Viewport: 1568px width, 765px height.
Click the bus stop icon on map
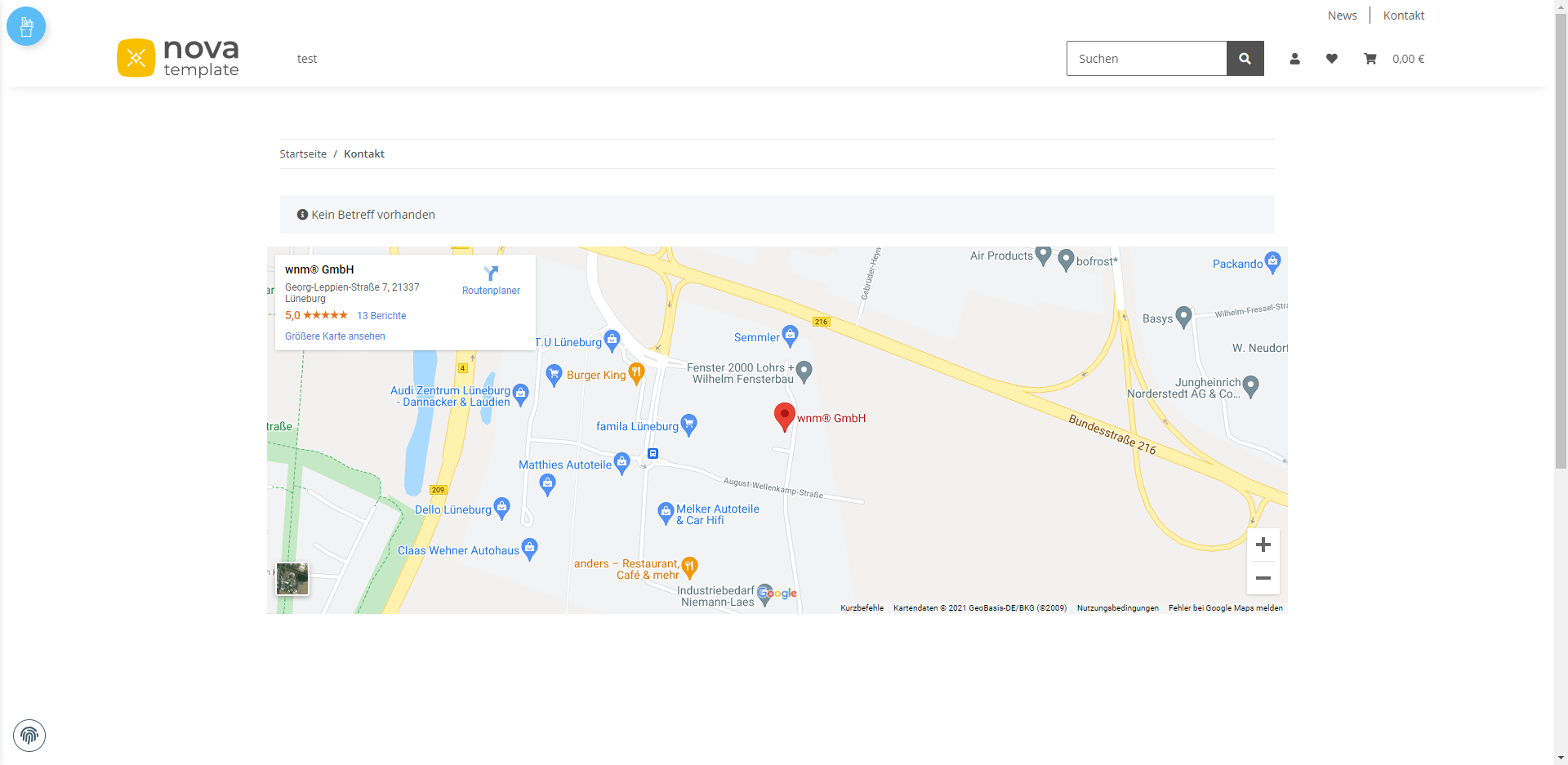(653, 453)
